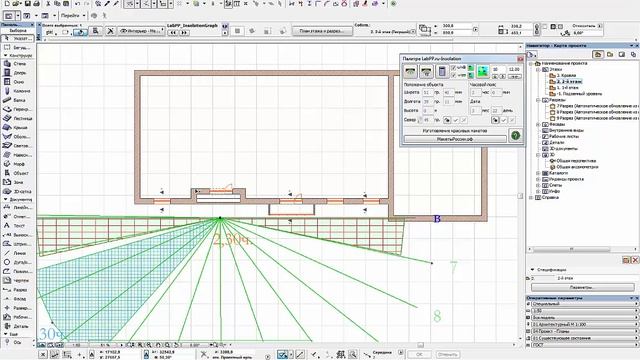Select the Лестница (Stair) tool

pyautogui.click(x=16, y=118)
